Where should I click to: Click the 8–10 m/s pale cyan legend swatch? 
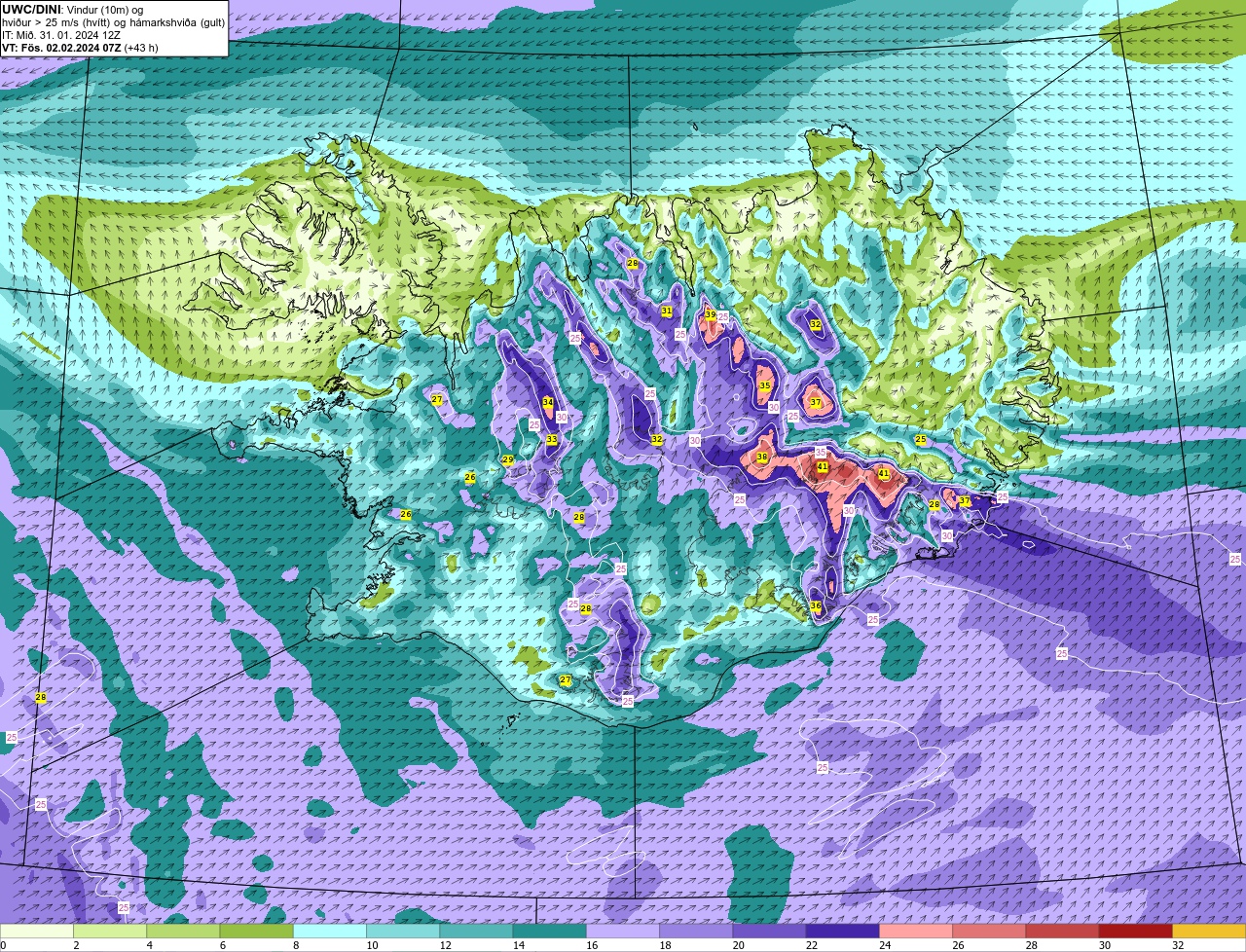click(x=330, y=932)
